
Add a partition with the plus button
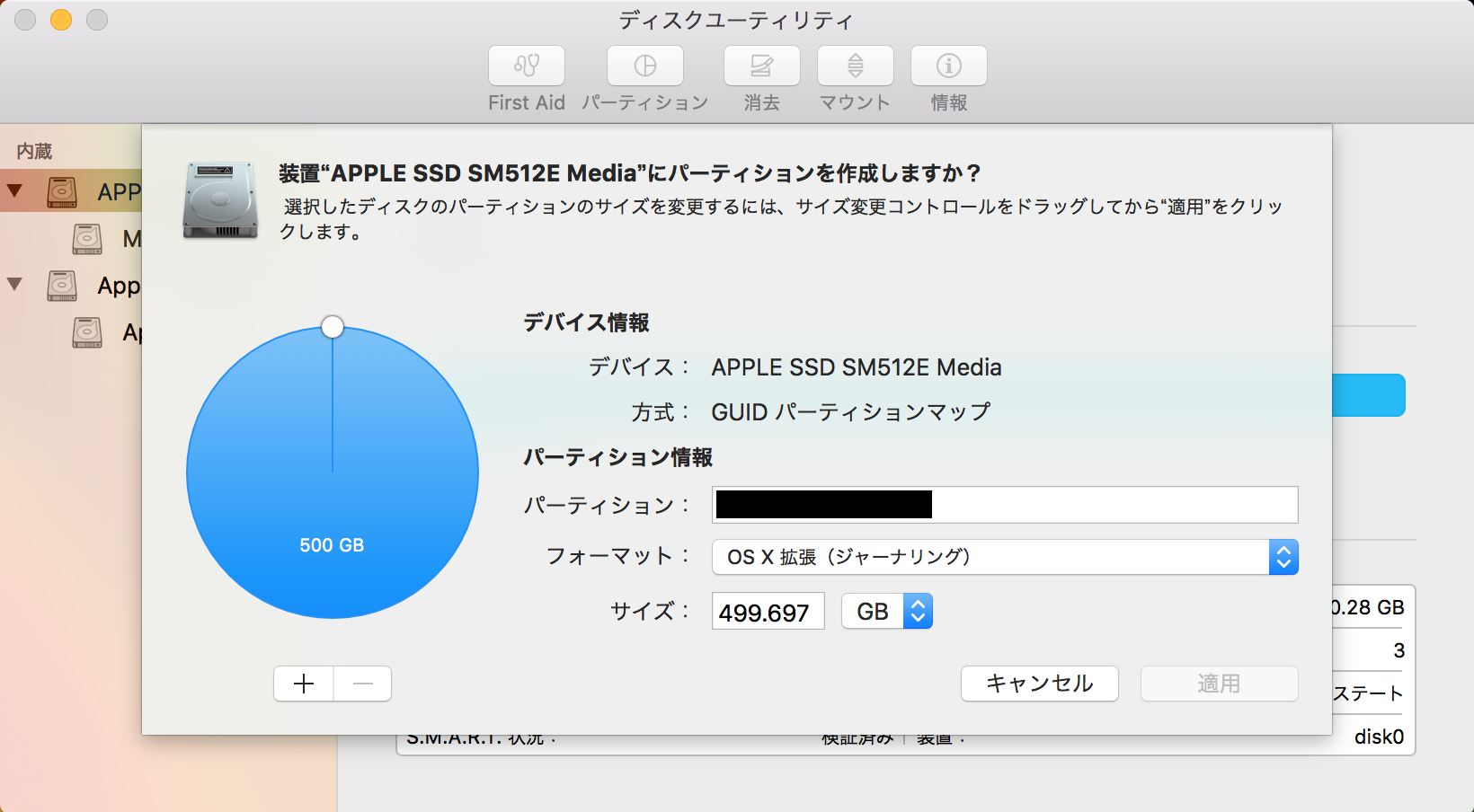pyautogui.click(x=304, y=684)
